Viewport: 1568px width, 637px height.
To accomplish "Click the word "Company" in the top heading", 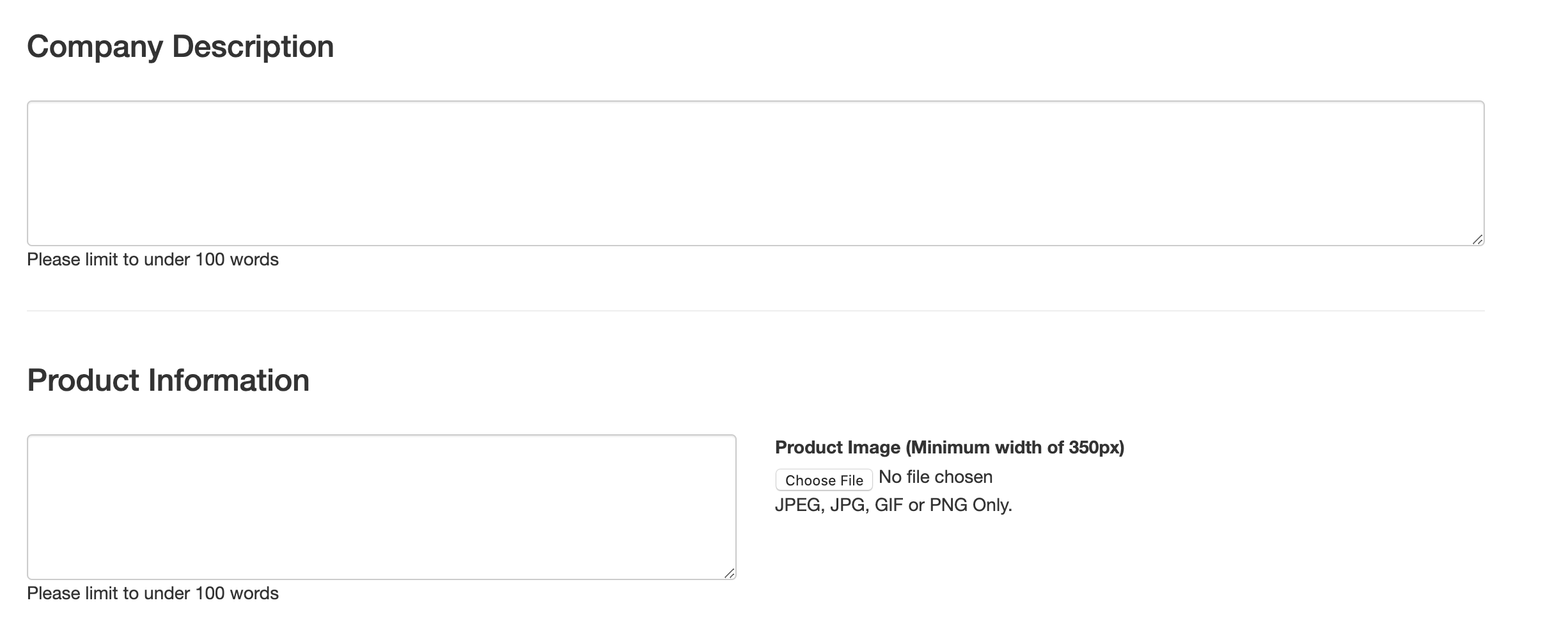I will click(95, 47).
